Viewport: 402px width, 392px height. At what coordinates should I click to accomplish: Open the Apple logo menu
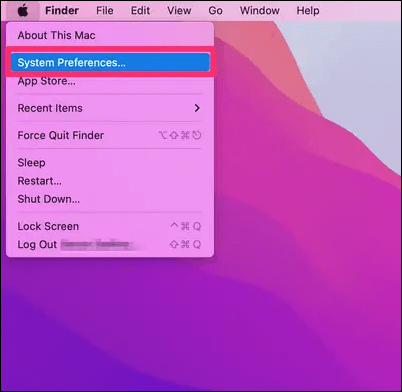(x=23, y=11)
